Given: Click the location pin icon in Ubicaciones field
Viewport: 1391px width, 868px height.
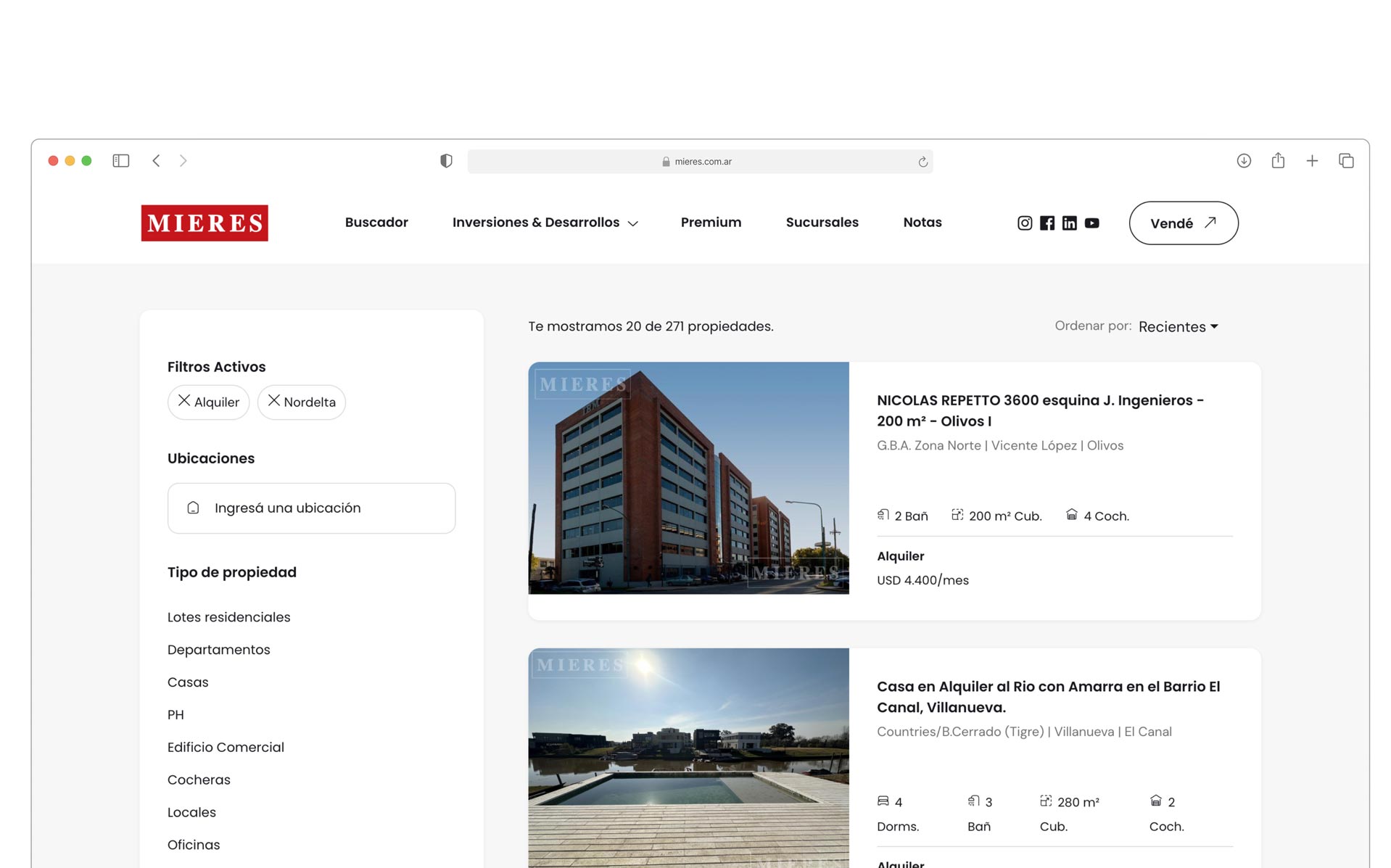Looking at the screenshot, I should tap(193, 508).
